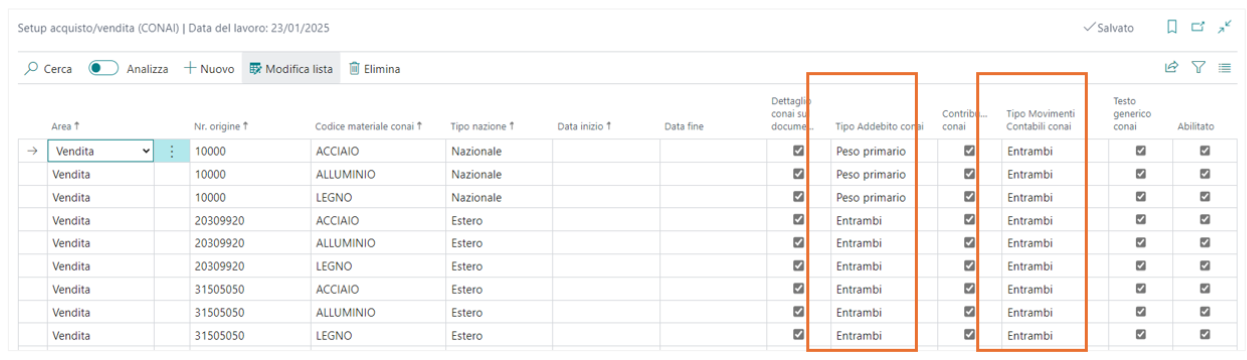1247x360 pixels.
Task: Open the filter pane funnel icon
Action: coord(1198,68)
